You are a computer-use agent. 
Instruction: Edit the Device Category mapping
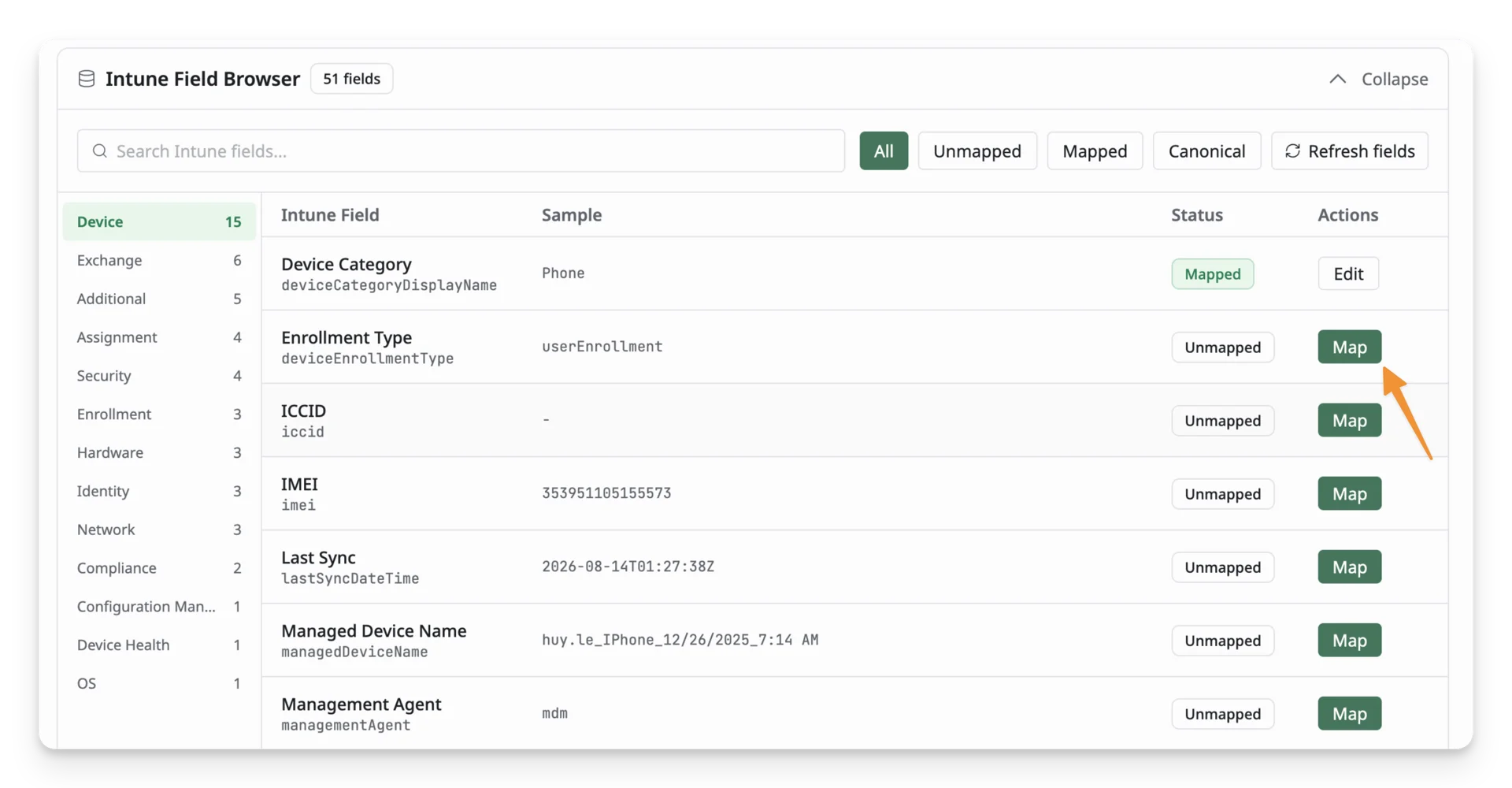(1348, 273)
